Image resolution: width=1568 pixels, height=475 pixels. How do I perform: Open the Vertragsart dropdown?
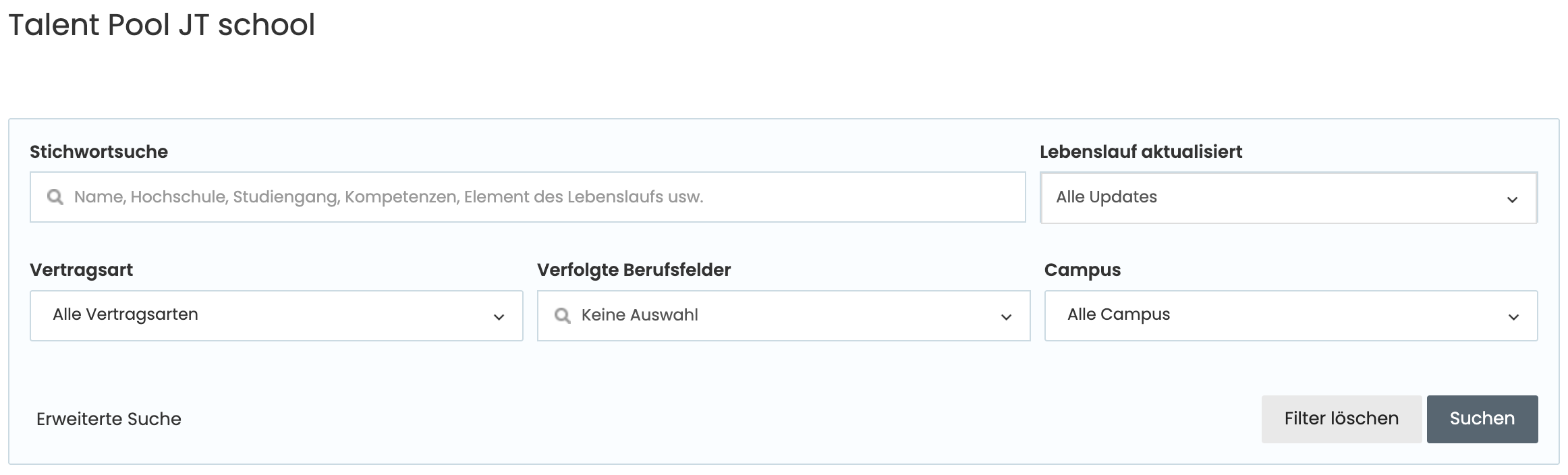pyautogui.click(x=275, y=315)
